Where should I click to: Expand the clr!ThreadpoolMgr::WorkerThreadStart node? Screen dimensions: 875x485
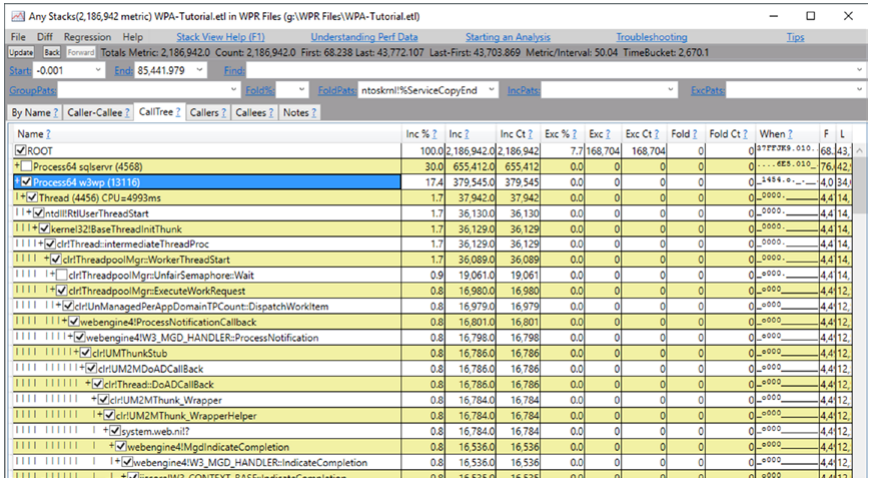[x=47, y=259]
